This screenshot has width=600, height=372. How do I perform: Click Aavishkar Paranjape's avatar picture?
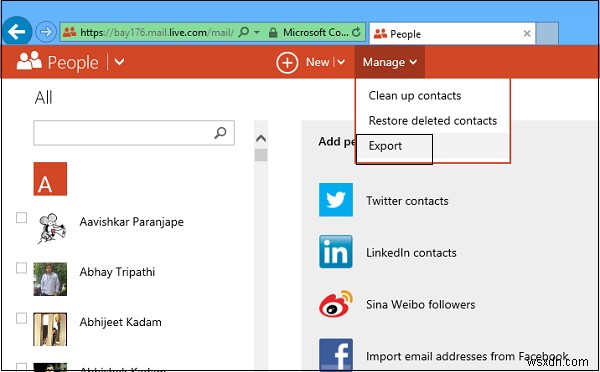pos(52,228)
